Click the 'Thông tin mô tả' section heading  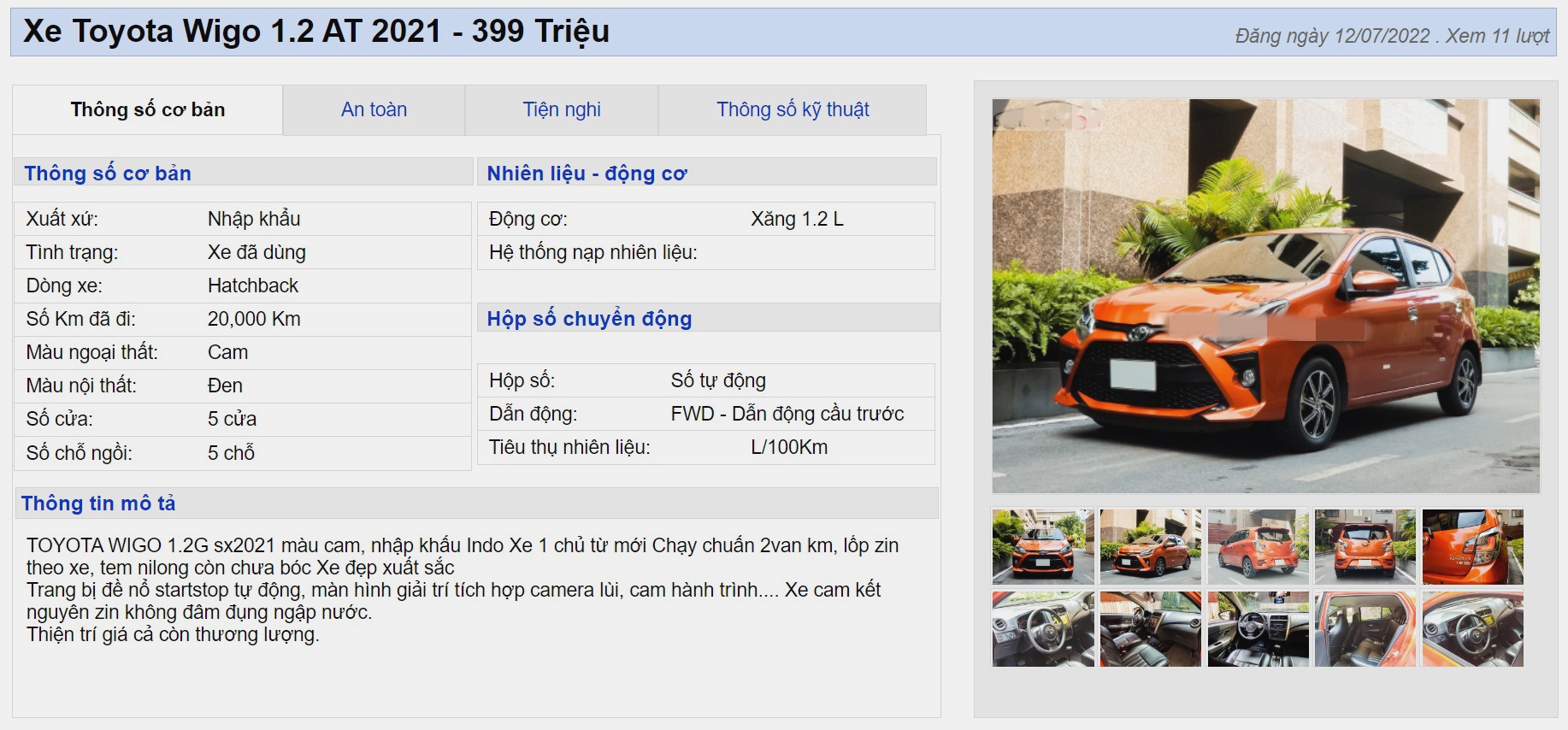[98, 503]
